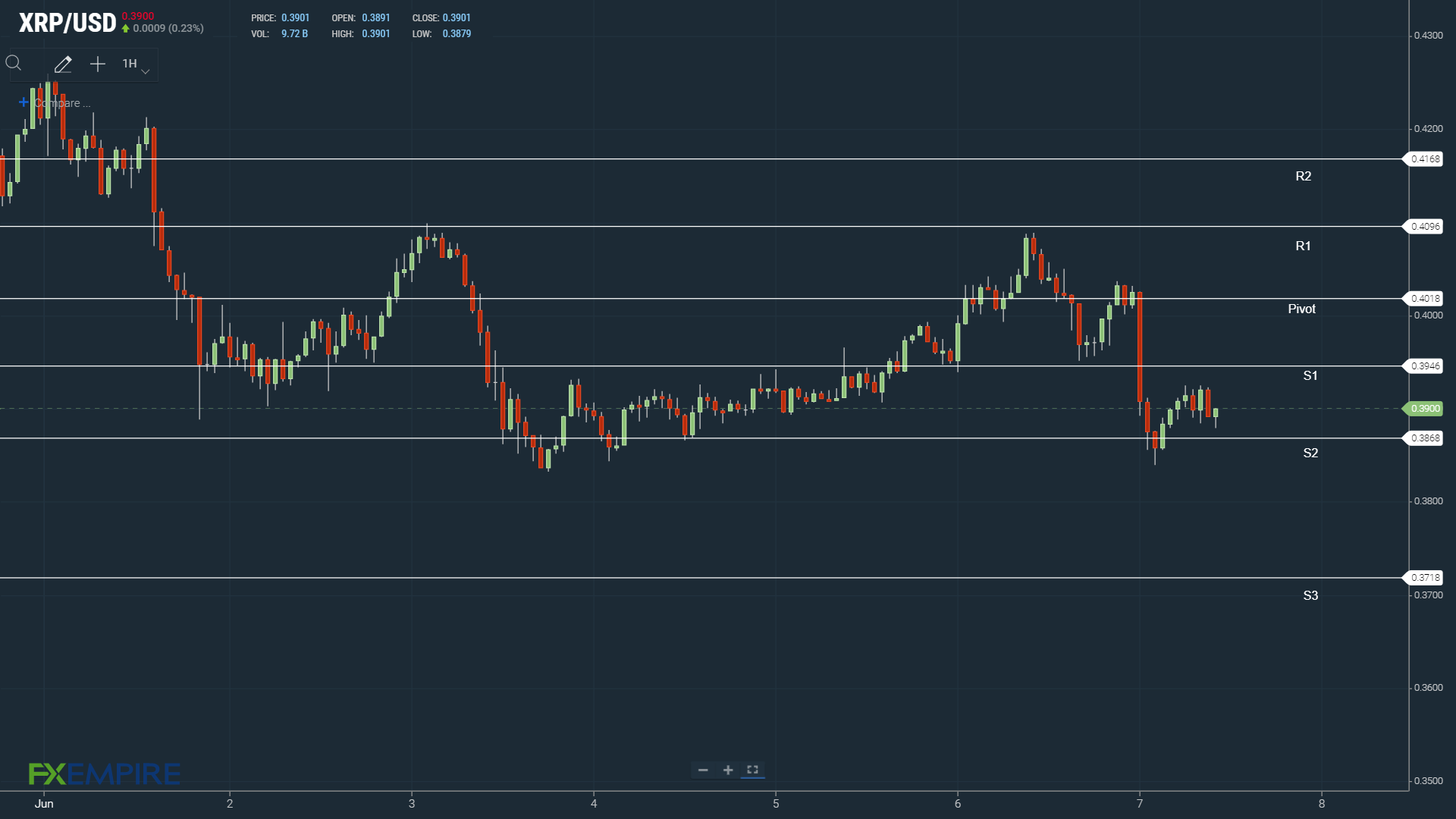The width and height of the screenshot is (1456, 819).
Task: Click the 0.4018 pivot price label
Action: (1423, 299)
